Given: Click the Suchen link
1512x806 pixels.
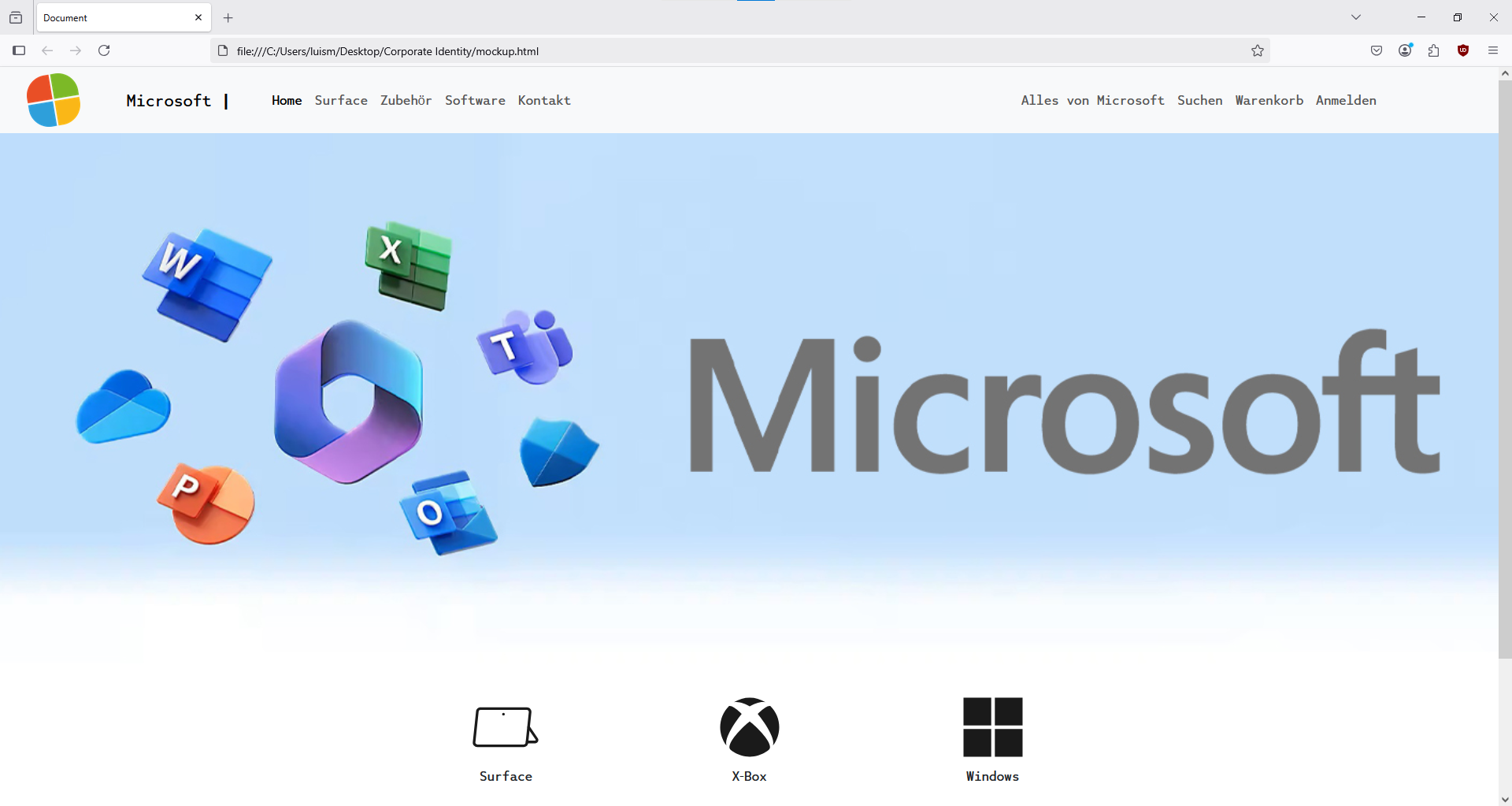Looking at the screenshot, I should click(x=1199, y=100).
